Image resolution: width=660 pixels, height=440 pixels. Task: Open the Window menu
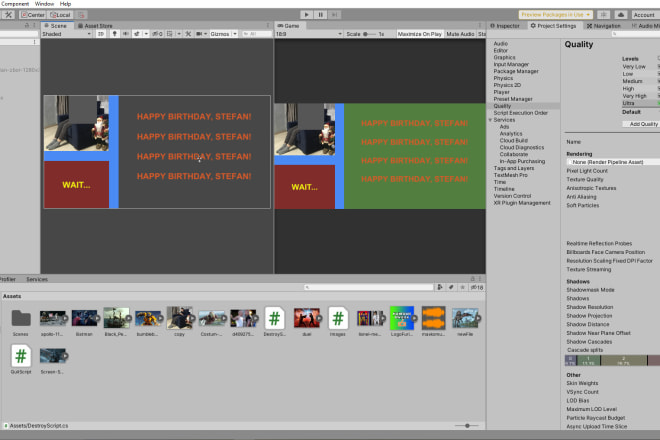[x=44, y=4]
